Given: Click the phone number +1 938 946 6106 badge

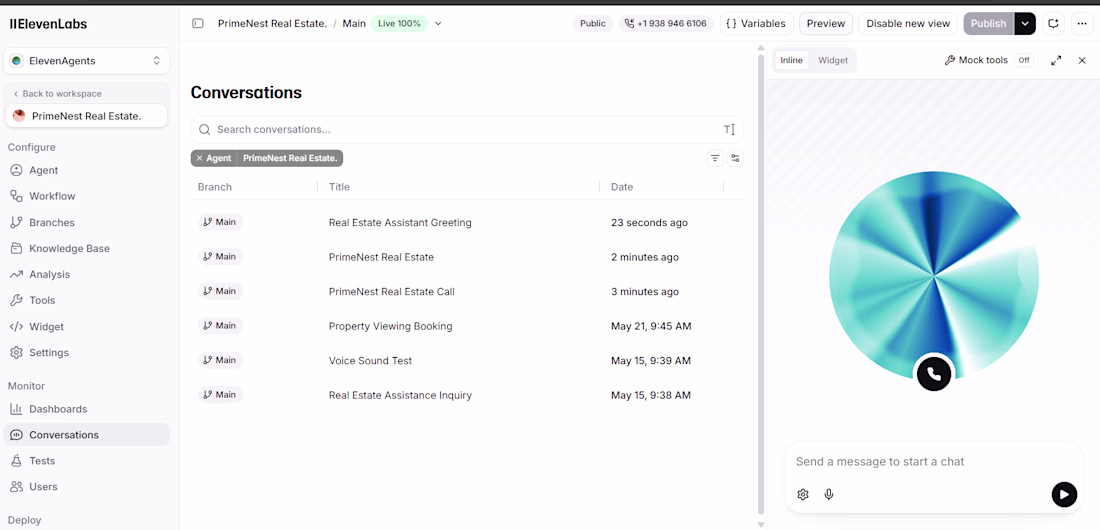Looking at the screenshot, I should [x=666, y=23].
